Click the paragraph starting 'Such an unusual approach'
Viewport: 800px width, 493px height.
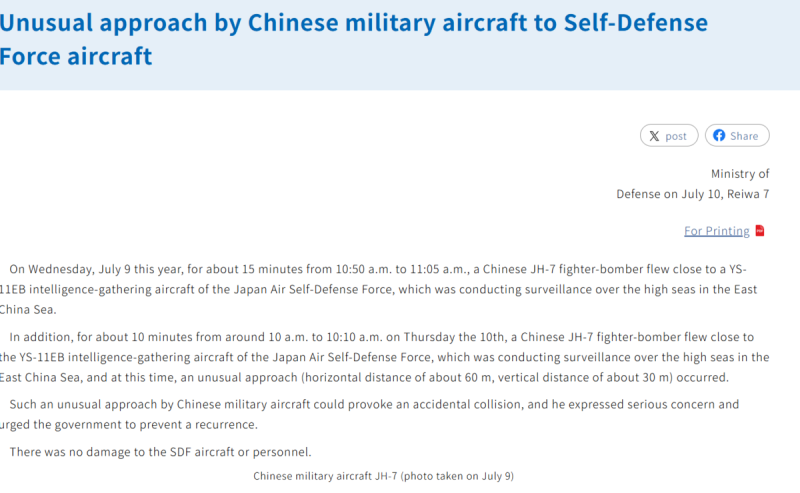coord(369,414)
